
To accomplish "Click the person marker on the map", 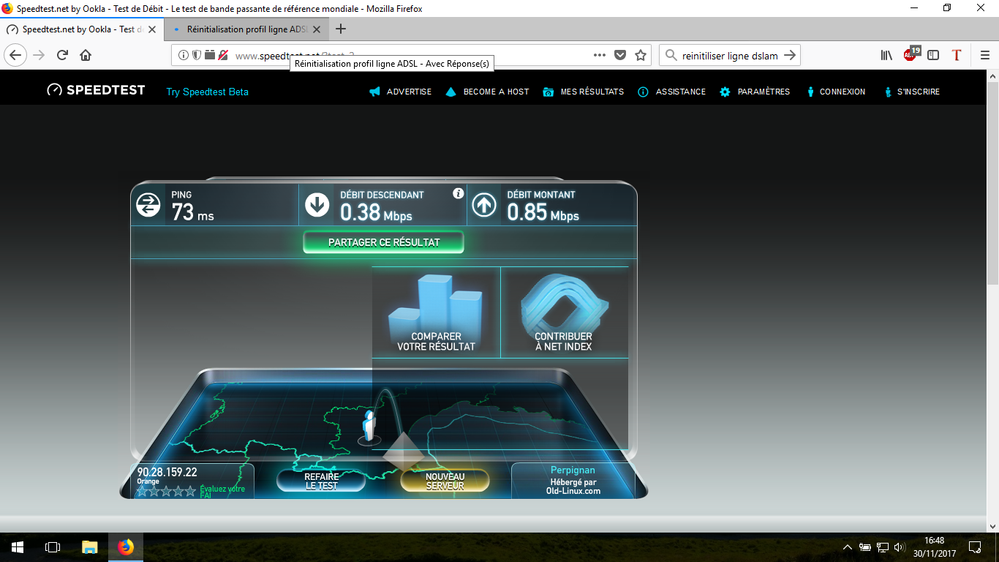I will (x=370, y=426).
